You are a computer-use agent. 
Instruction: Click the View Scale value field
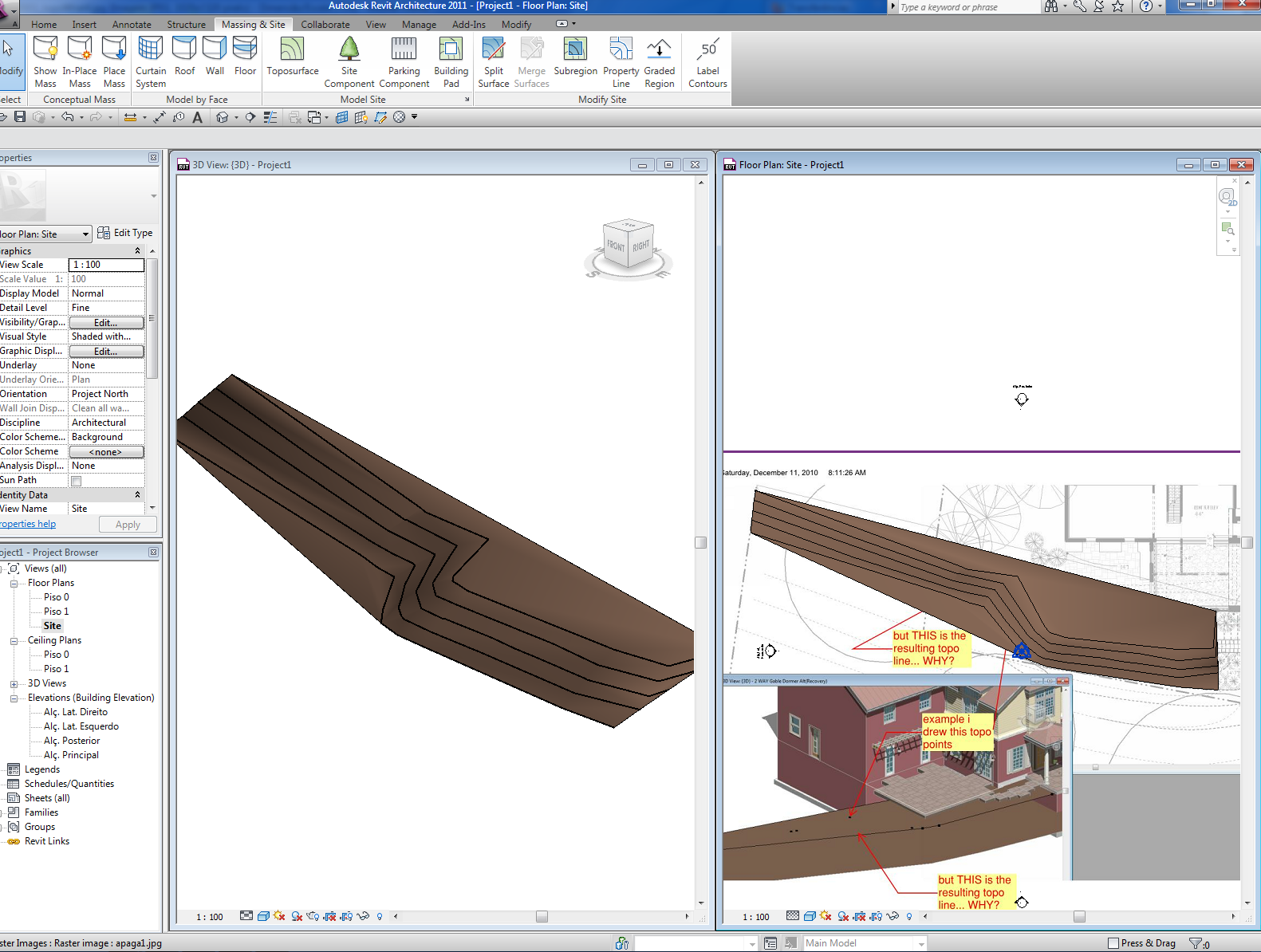click(x=106, y=265)
